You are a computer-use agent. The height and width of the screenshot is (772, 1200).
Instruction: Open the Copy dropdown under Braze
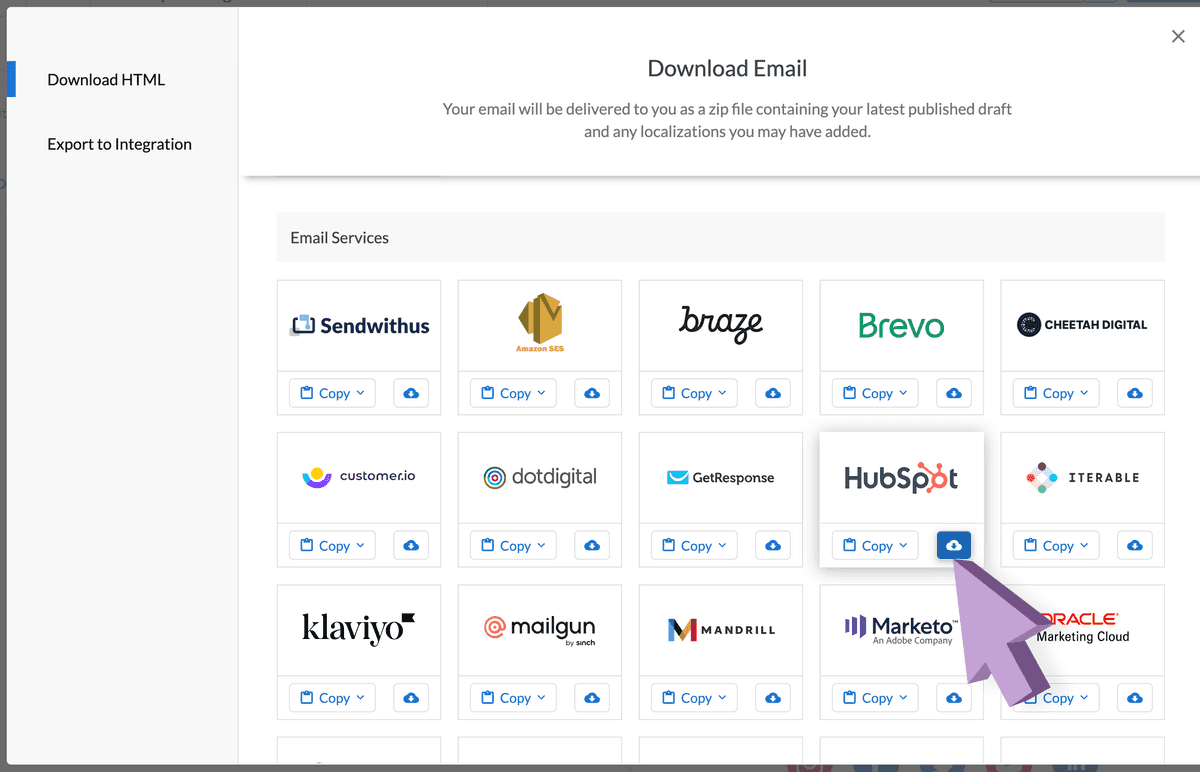click(x=694, y=393)
